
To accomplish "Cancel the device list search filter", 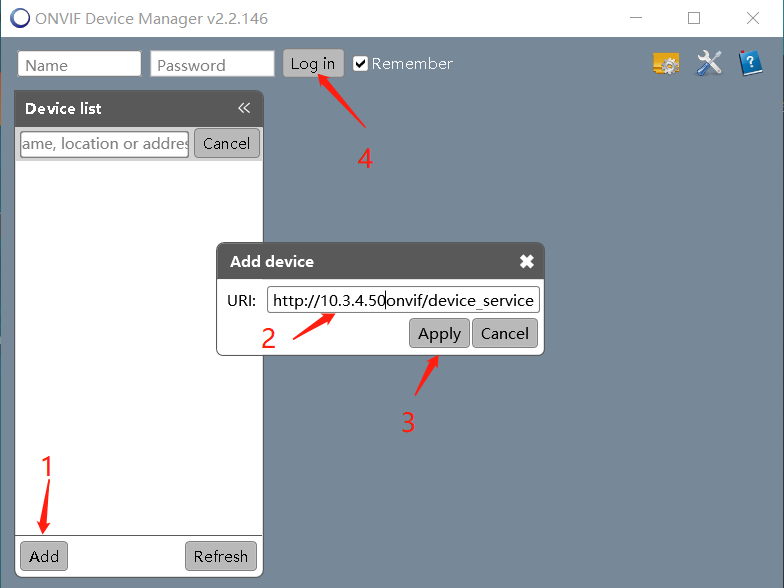I will click(227, 143).
